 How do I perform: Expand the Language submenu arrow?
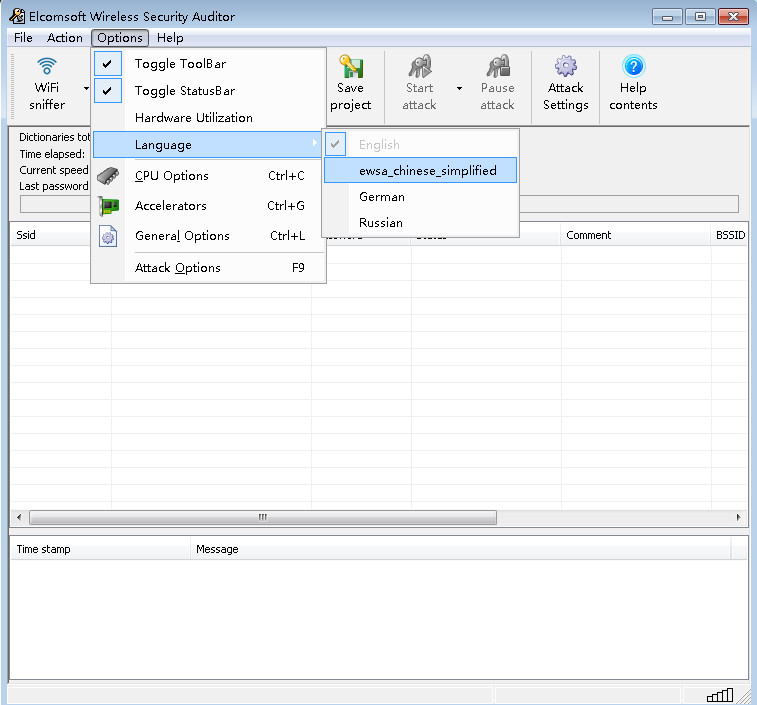(x=314, y=143)
